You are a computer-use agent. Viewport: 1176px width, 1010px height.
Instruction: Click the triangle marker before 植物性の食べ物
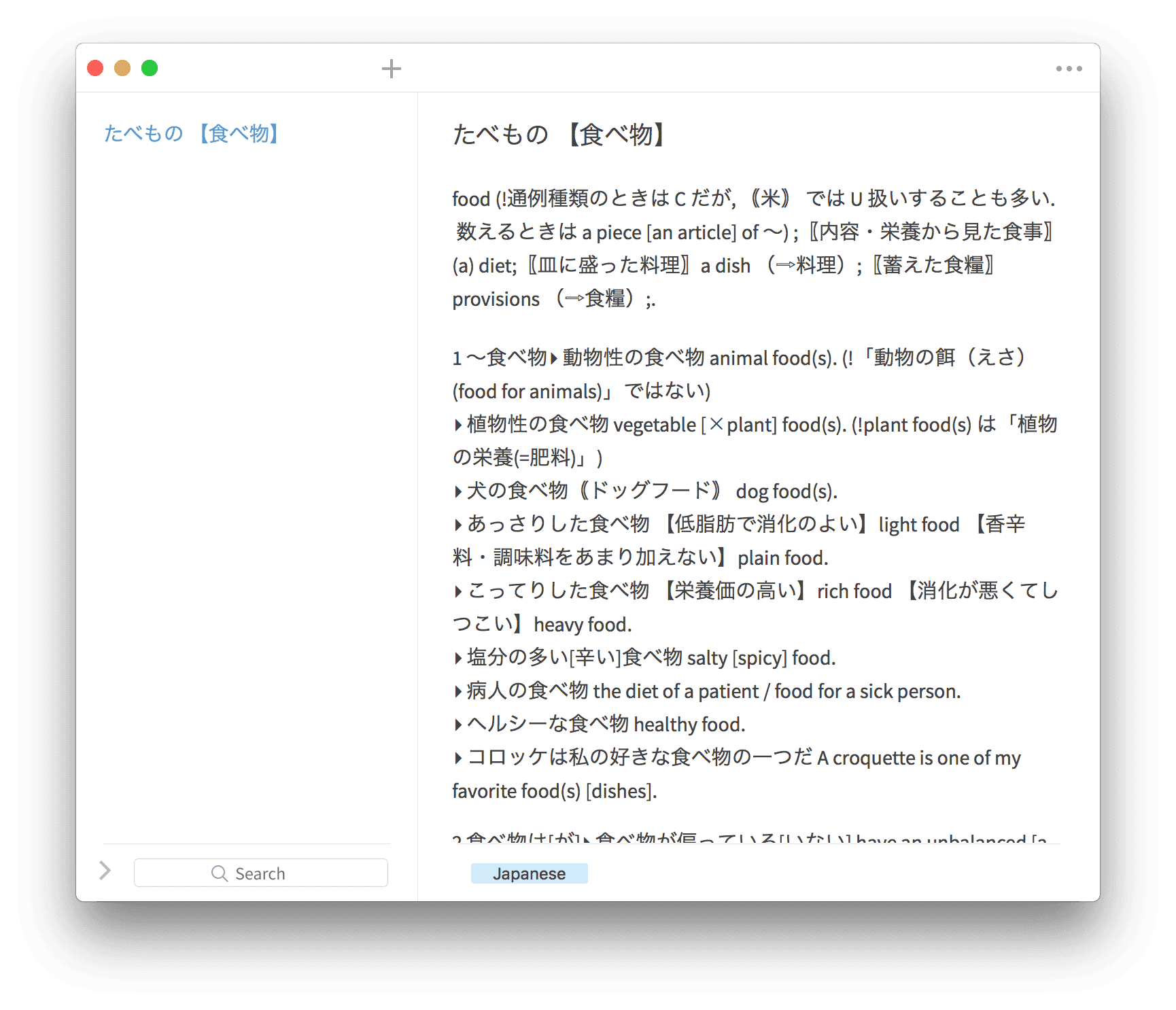pyautogui.click(x=458, y=425)
